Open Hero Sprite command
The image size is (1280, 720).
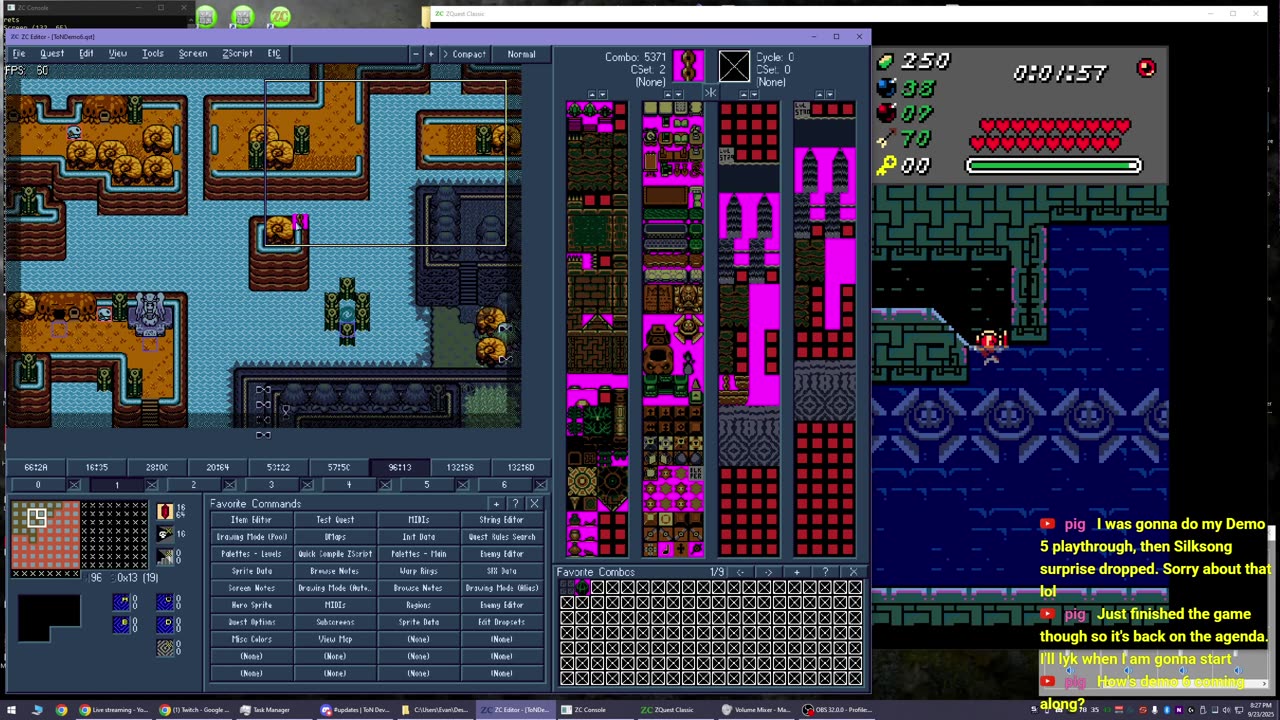click(x=251, y=605)
